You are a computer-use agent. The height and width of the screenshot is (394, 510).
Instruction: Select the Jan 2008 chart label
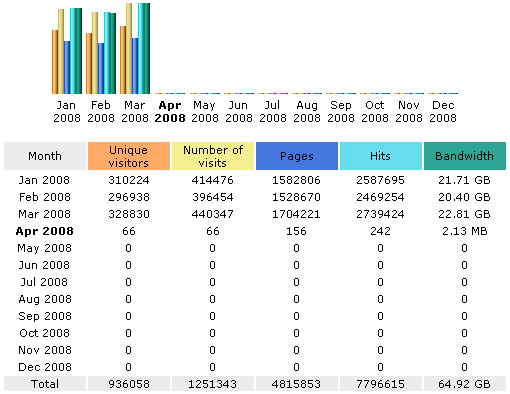point(67,111)
